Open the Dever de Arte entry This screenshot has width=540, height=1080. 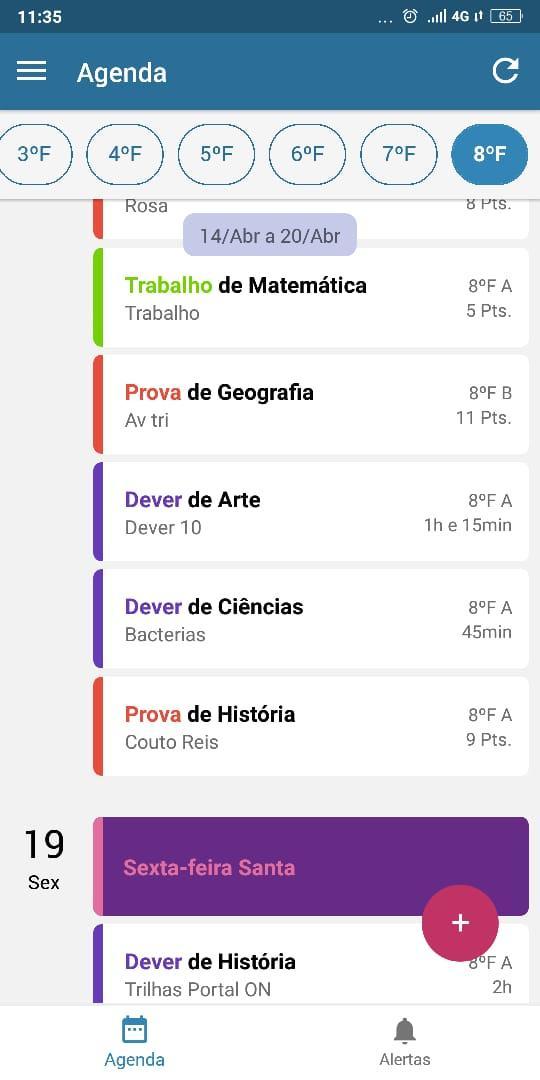coord(311,512)
